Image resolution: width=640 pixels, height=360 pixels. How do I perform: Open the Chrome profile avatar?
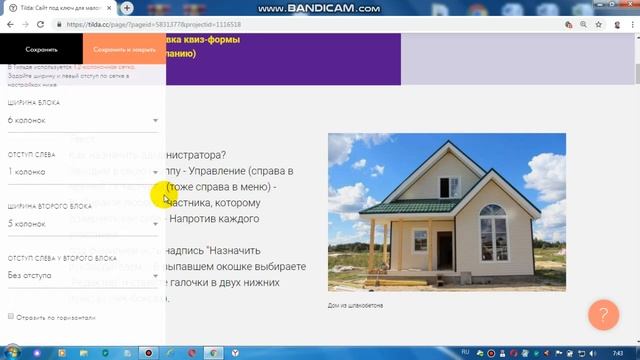click(617, 24)
